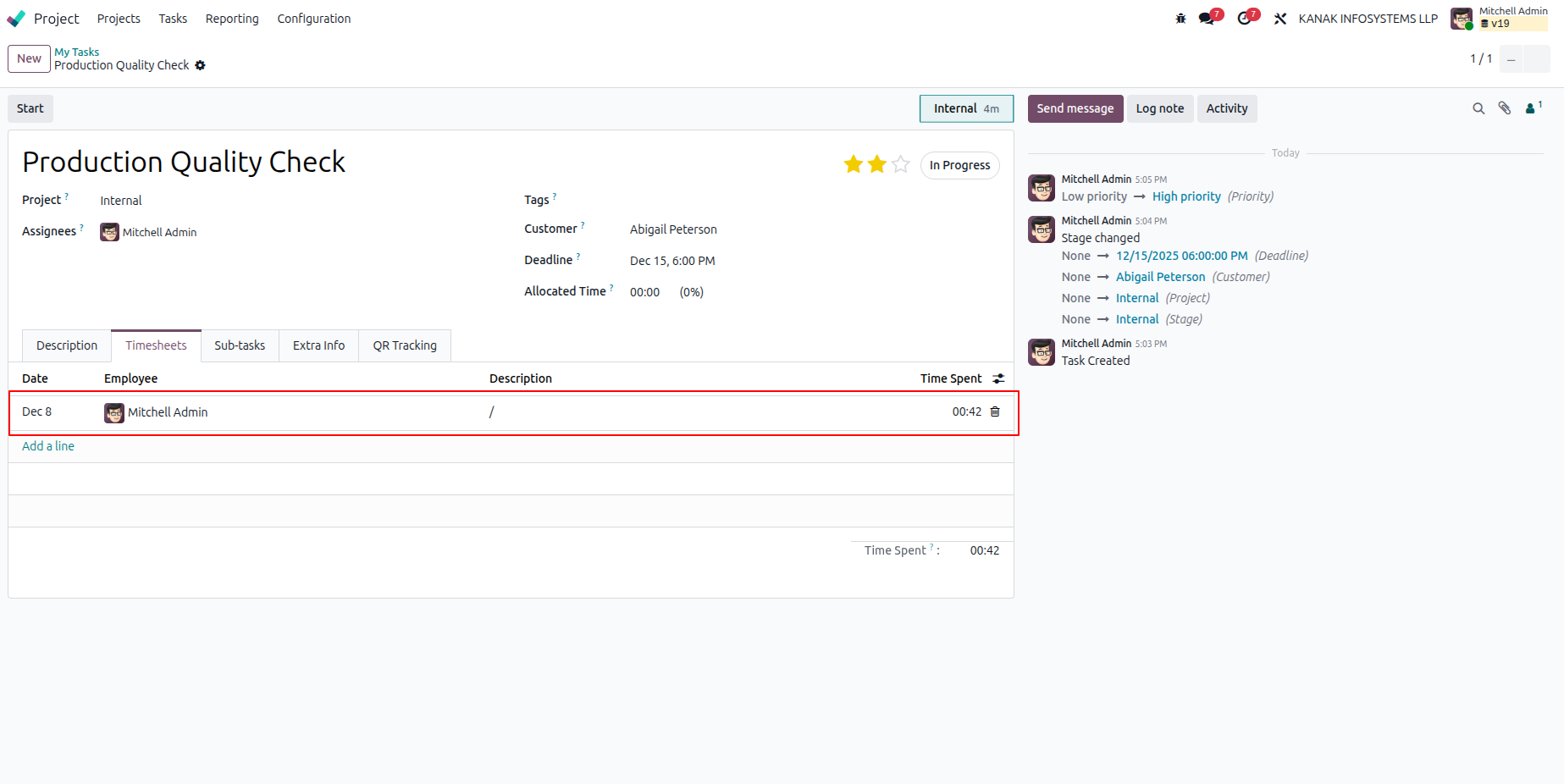Open the In Progress state dropdown

point(960,165)
